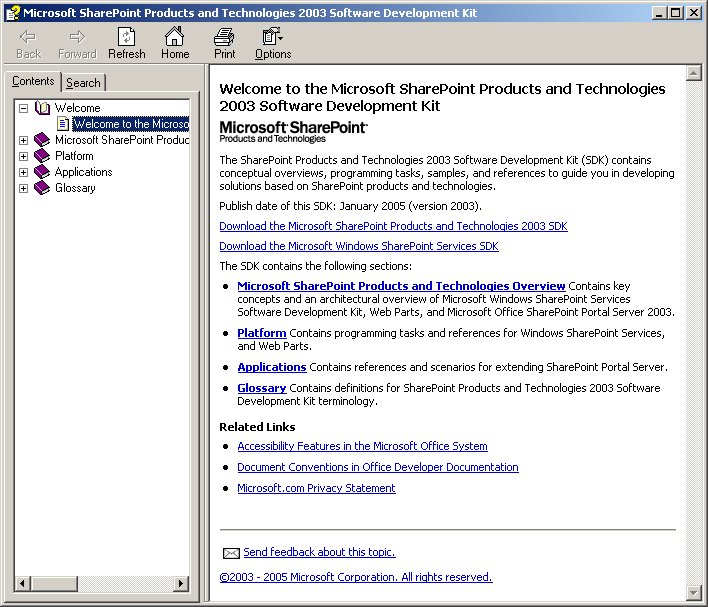708x607 pixels.
Task: Close the SDK help window
Action: tap(694, 13)
